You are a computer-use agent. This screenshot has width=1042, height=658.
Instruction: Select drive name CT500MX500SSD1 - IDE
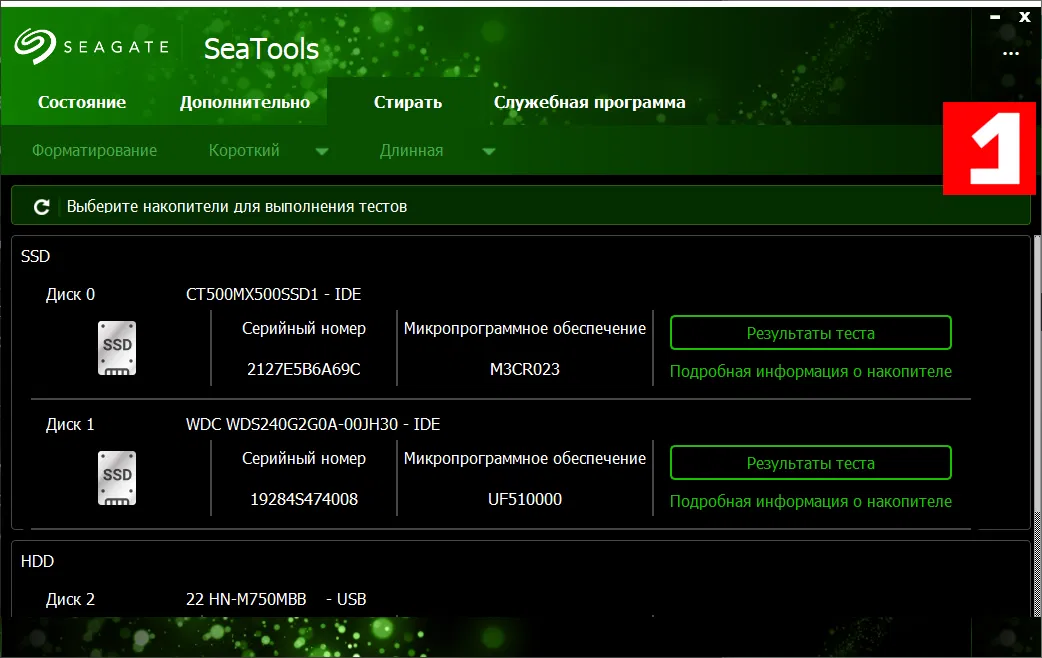click(274, 294)
